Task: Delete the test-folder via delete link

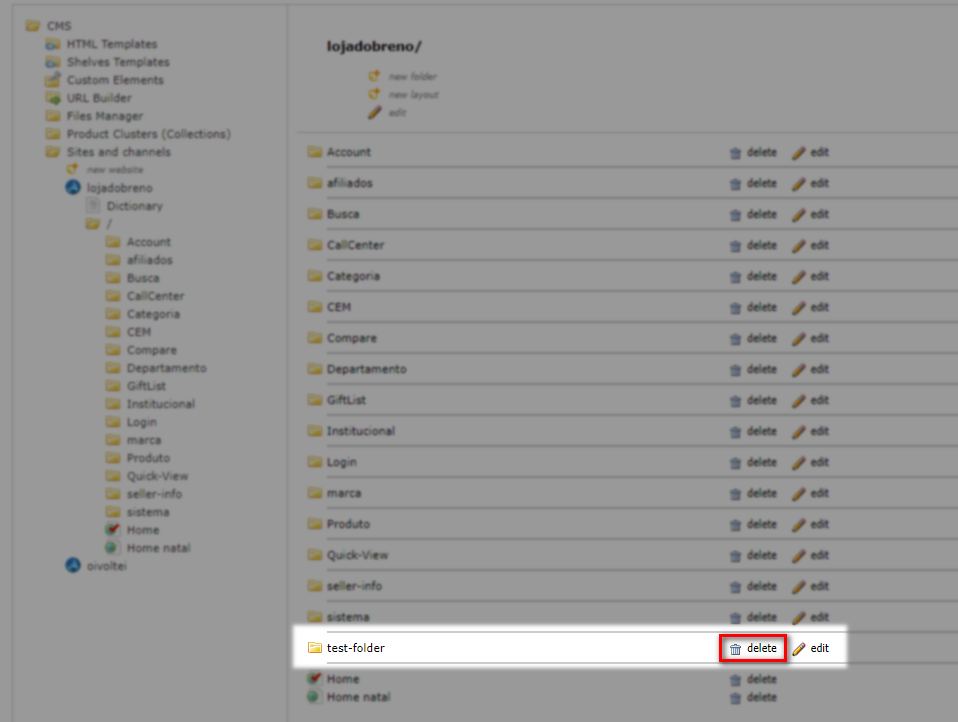Action: (x=761, y=648)
